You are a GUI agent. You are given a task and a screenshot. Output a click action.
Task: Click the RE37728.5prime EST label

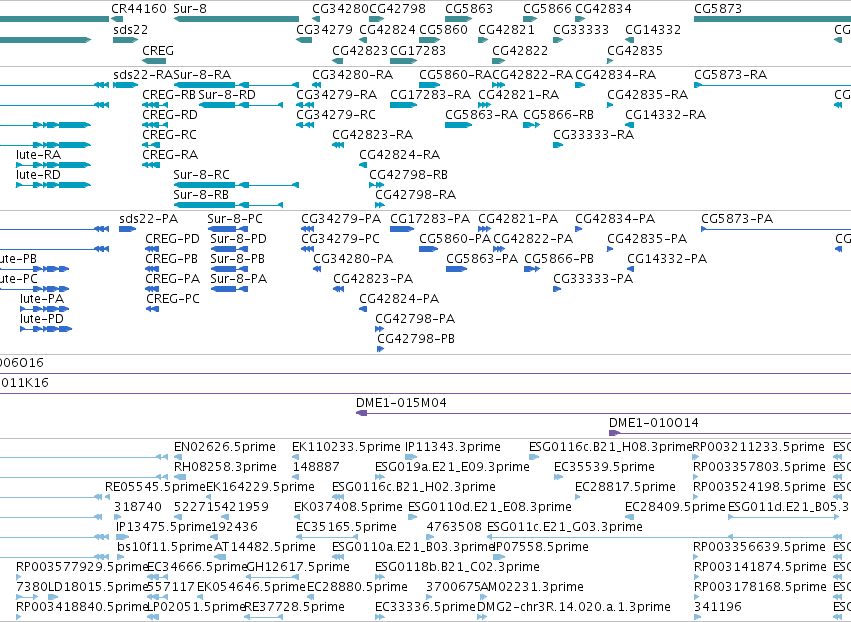(294, 607)
